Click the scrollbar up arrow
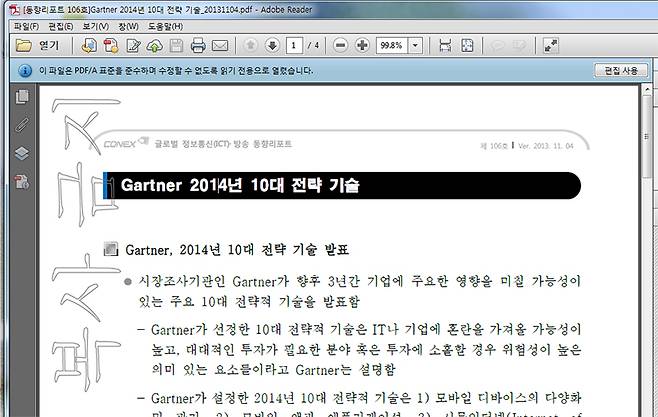This screenshot has width=658, height=417. tap(647, 89)
